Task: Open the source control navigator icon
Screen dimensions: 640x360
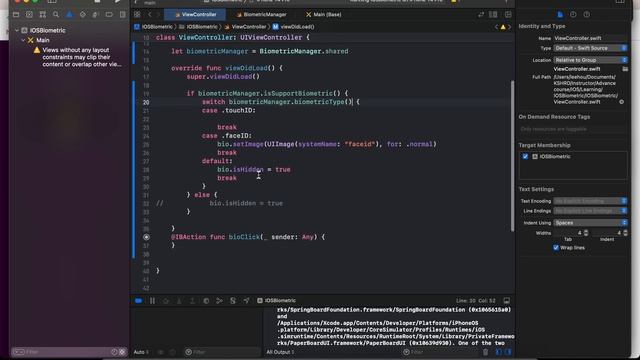Action: click(29, 15)
